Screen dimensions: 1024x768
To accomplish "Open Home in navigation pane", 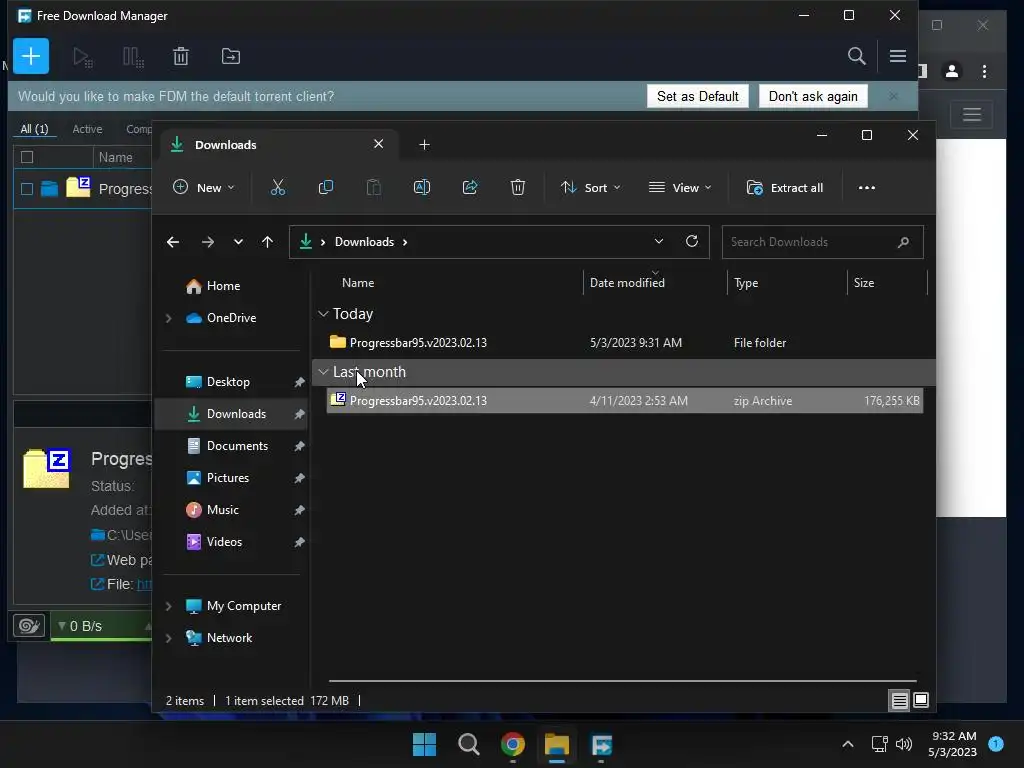I will [x=223, y=286].
